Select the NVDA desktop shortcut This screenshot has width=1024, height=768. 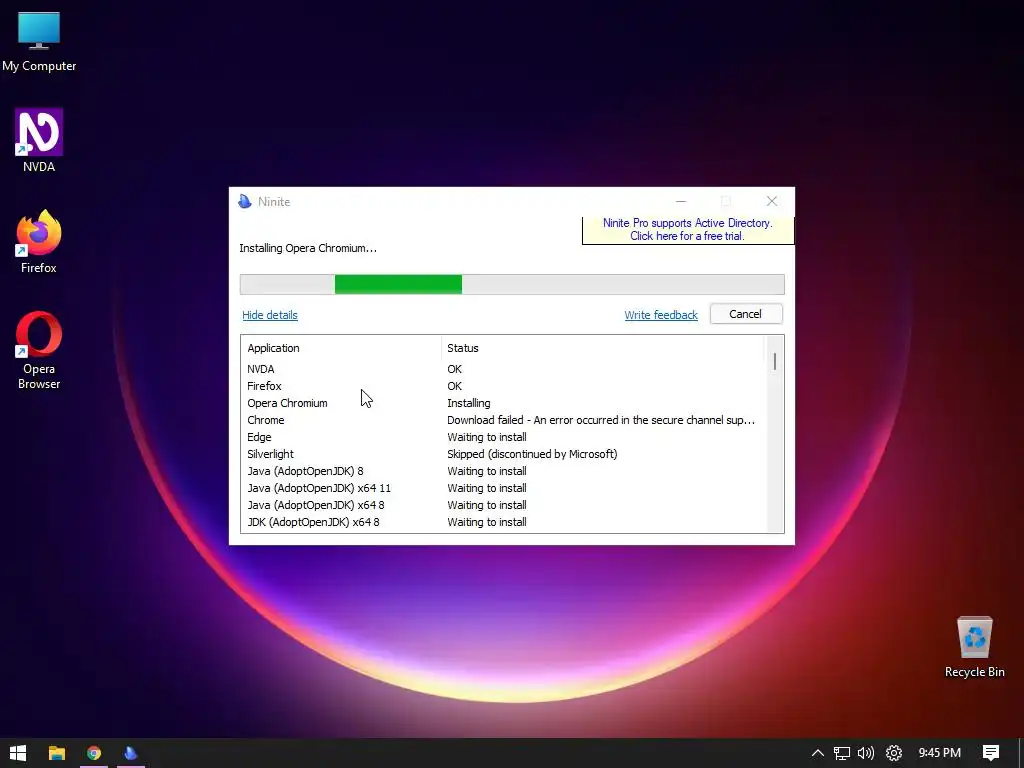pyautogui.click(x=39, y=140)
